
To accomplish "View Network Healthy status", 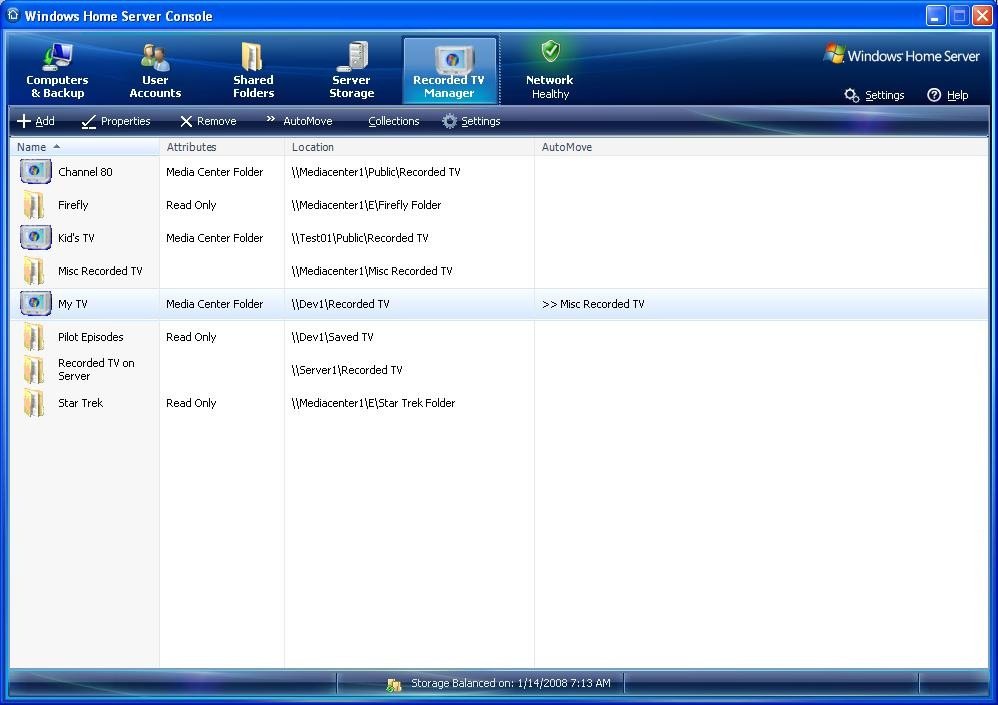I will point(550,71).
